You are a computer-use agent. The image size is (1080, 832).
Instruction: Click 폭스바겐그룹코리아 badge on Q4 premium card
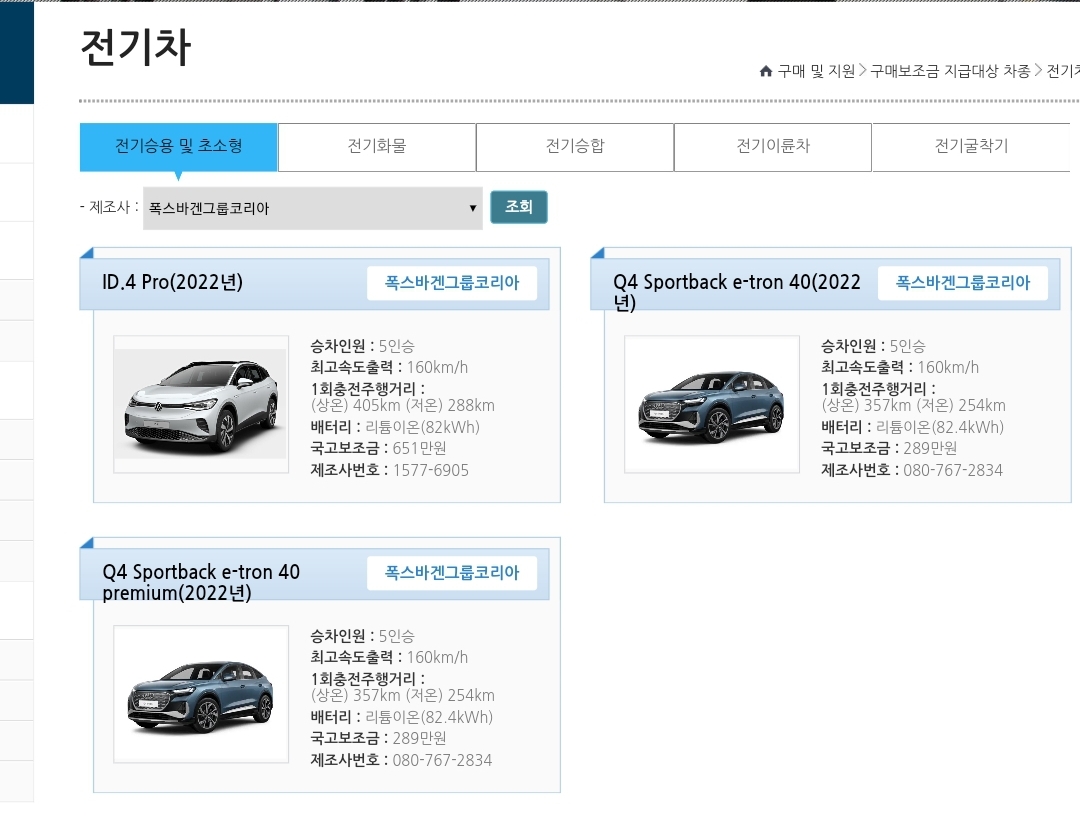coord(452,573)
